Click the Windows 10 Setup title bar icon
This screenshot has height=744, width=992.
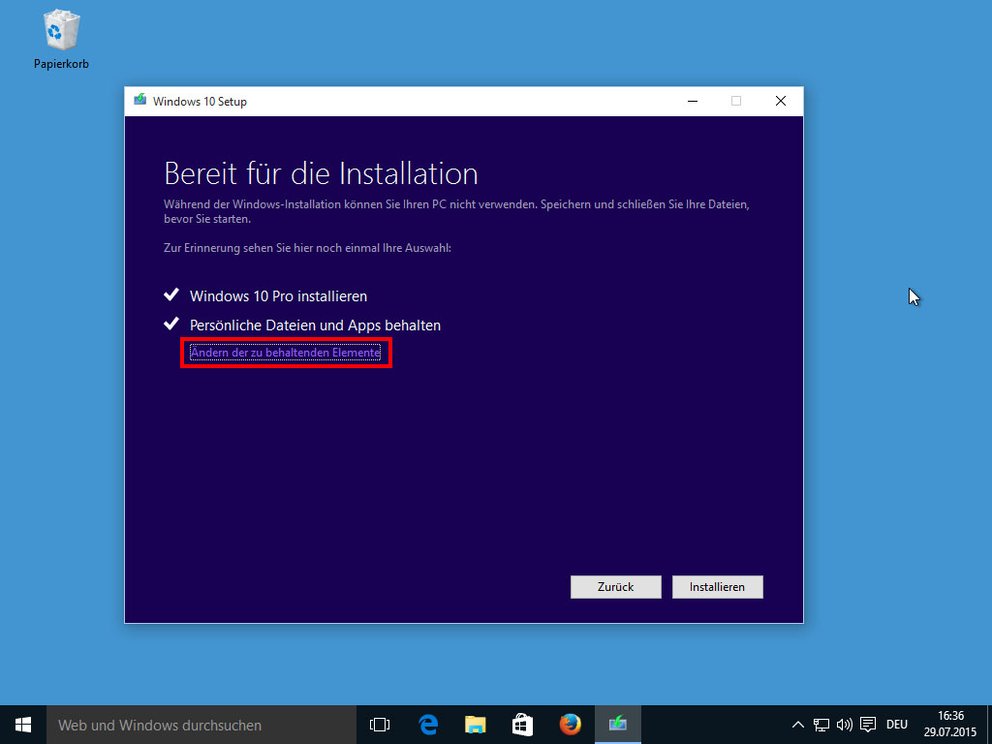(139, 100)
